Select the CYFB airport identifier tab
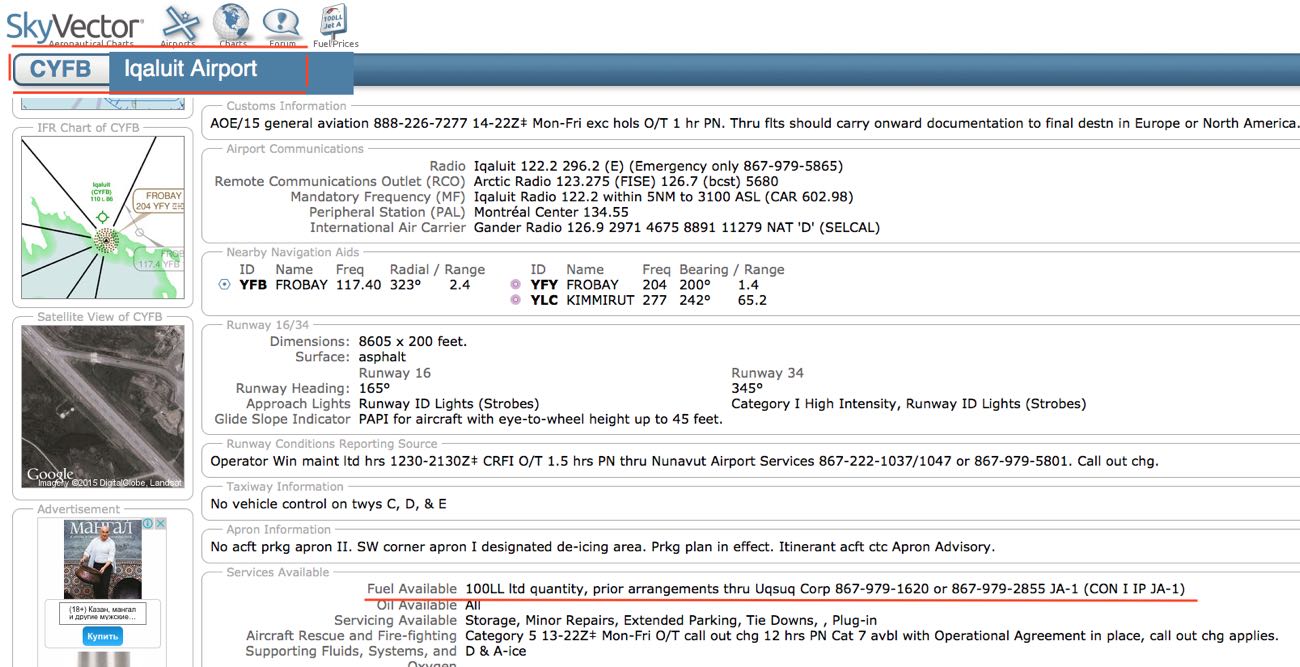The image size is (1300, 667). (60, 69)
